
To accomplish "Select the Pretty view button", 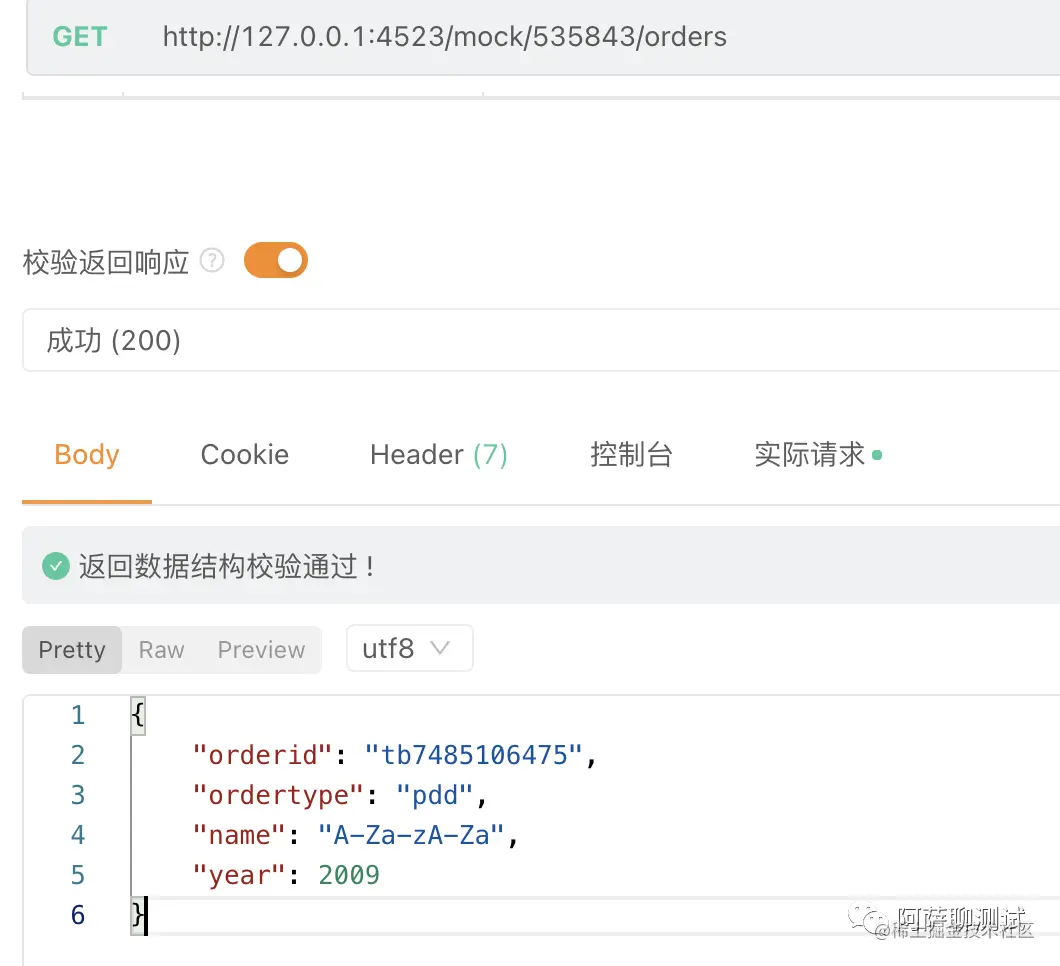I will (72, 650).
